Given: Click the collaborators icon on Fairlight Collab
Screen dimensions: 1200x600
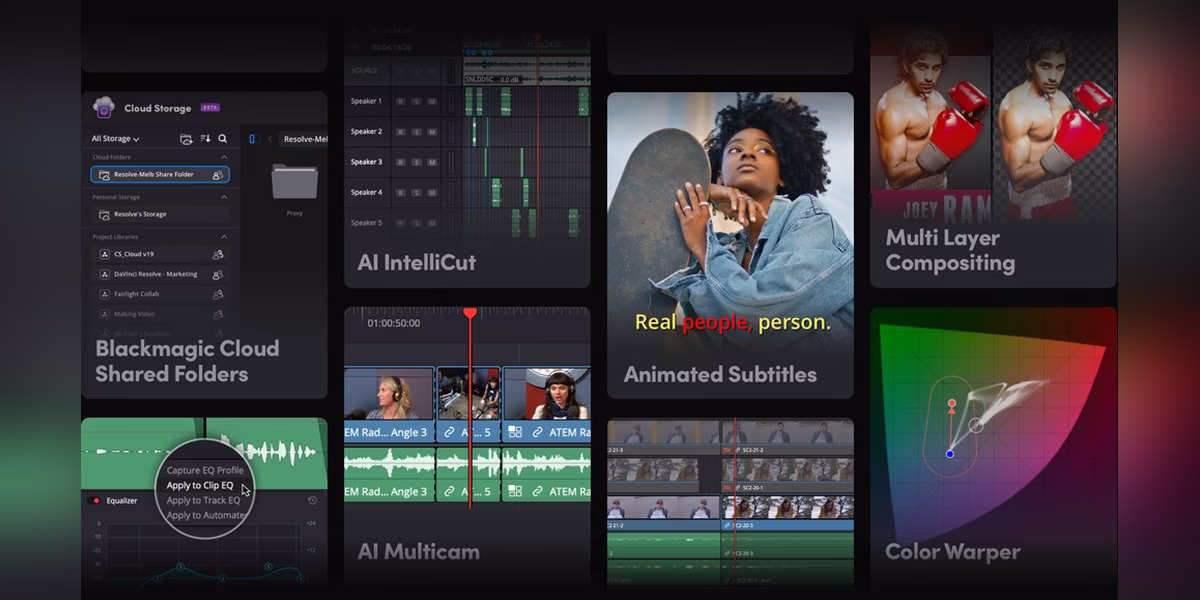Looking at the screenshot, I should point(217,294).
